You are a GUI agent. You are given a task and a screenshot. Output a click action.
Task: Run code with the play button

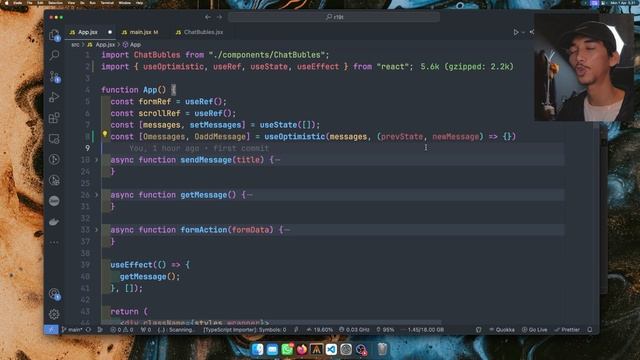click(516, 32)
